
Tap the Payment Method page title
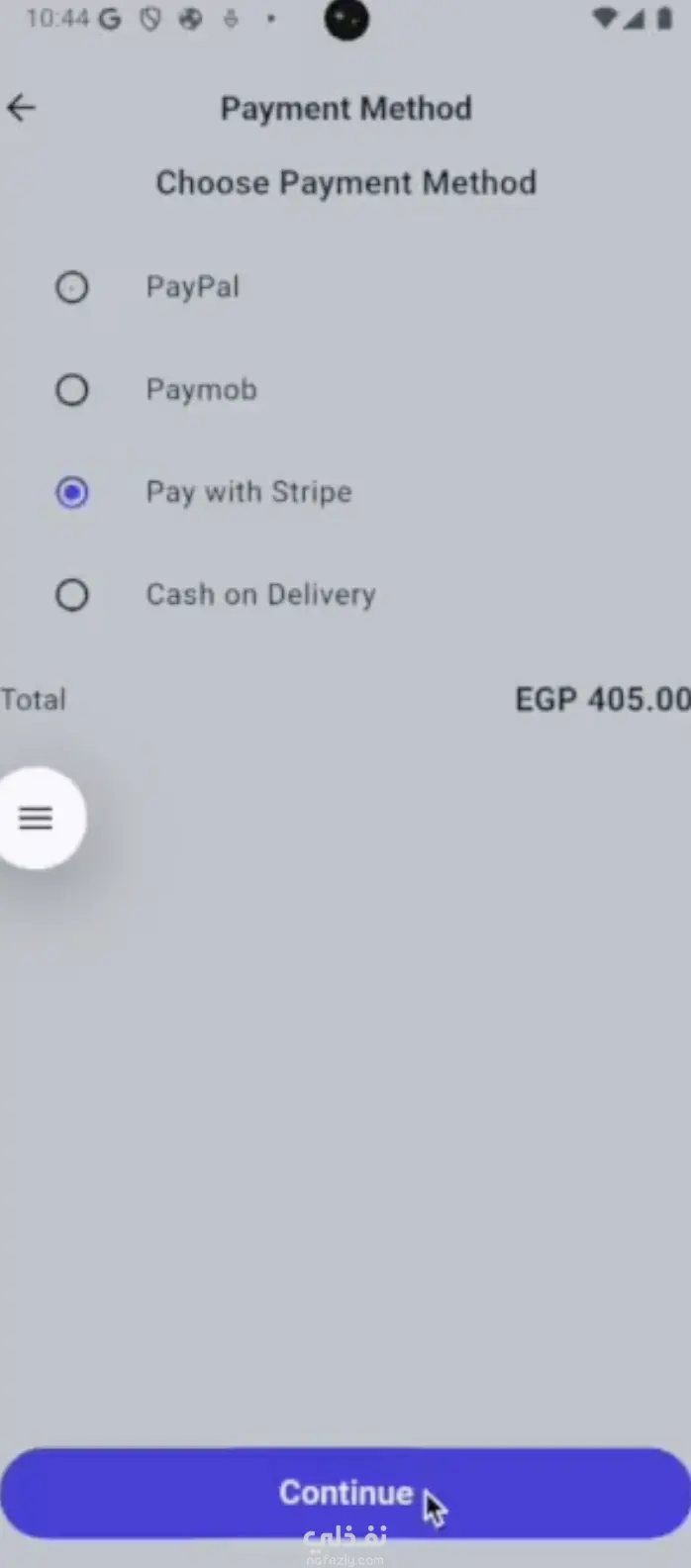pos(345,108)
